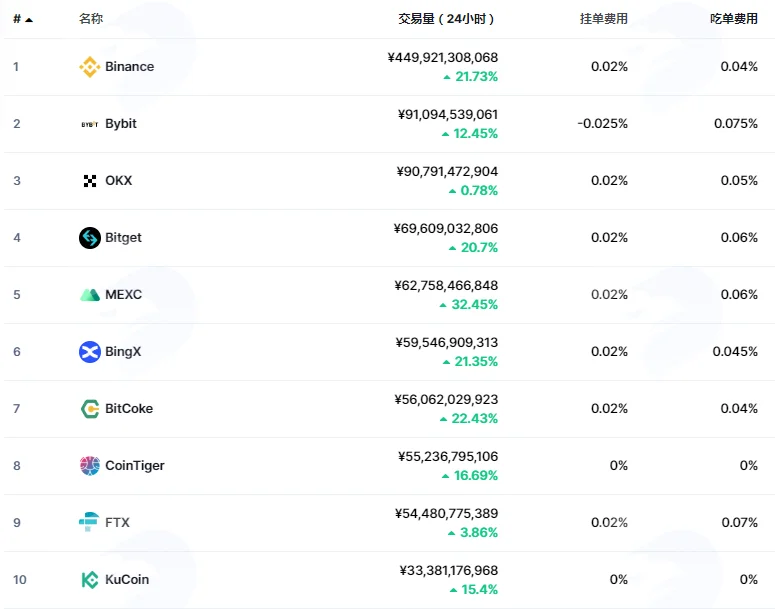775x609 pixels.
Task: Sort by the 挂单费用 column header
Action: [603, 19]
